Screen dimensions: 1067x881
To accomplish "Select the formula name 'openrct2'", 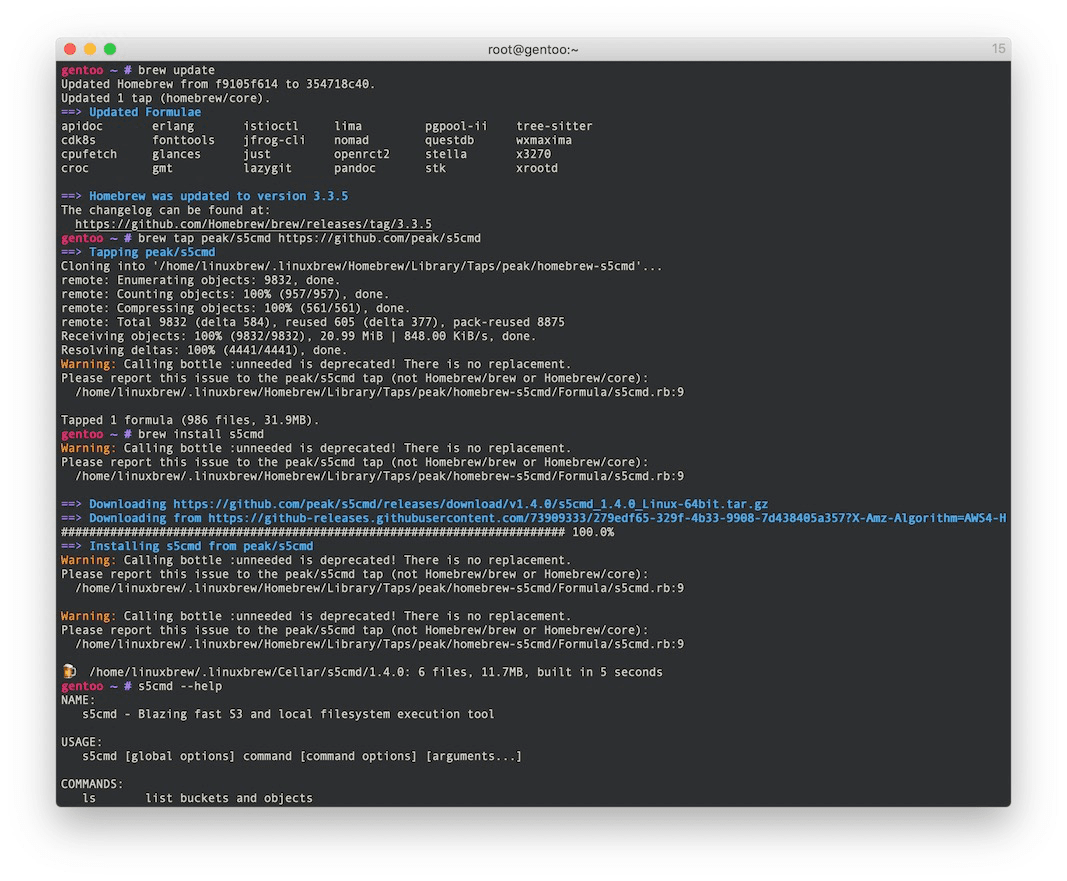I will click(362, 154).
